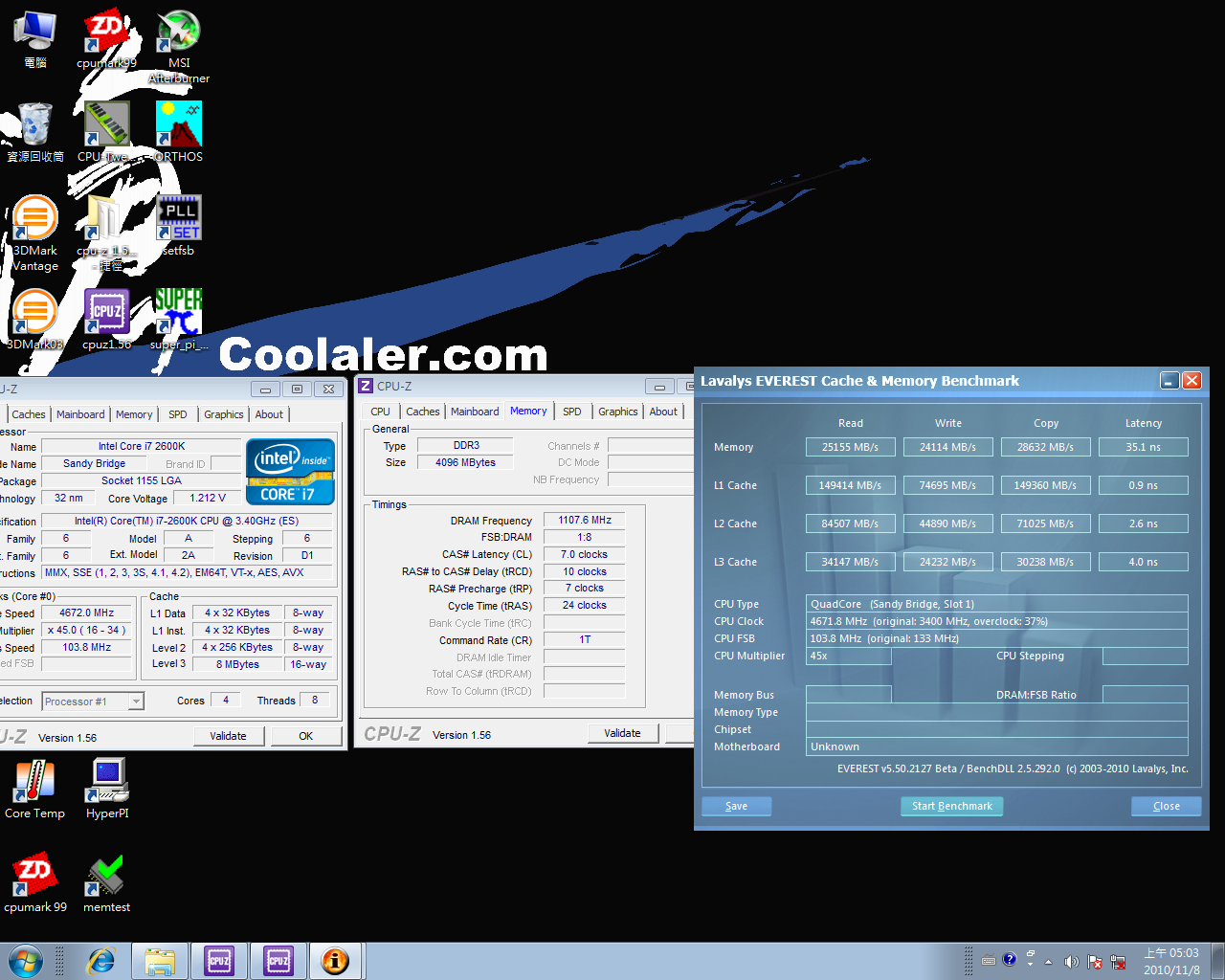This screenshot has width=1225, height=980.
Task: Open Mainboard tab in Memory CPU-Z window
Action: click(475, 412)
